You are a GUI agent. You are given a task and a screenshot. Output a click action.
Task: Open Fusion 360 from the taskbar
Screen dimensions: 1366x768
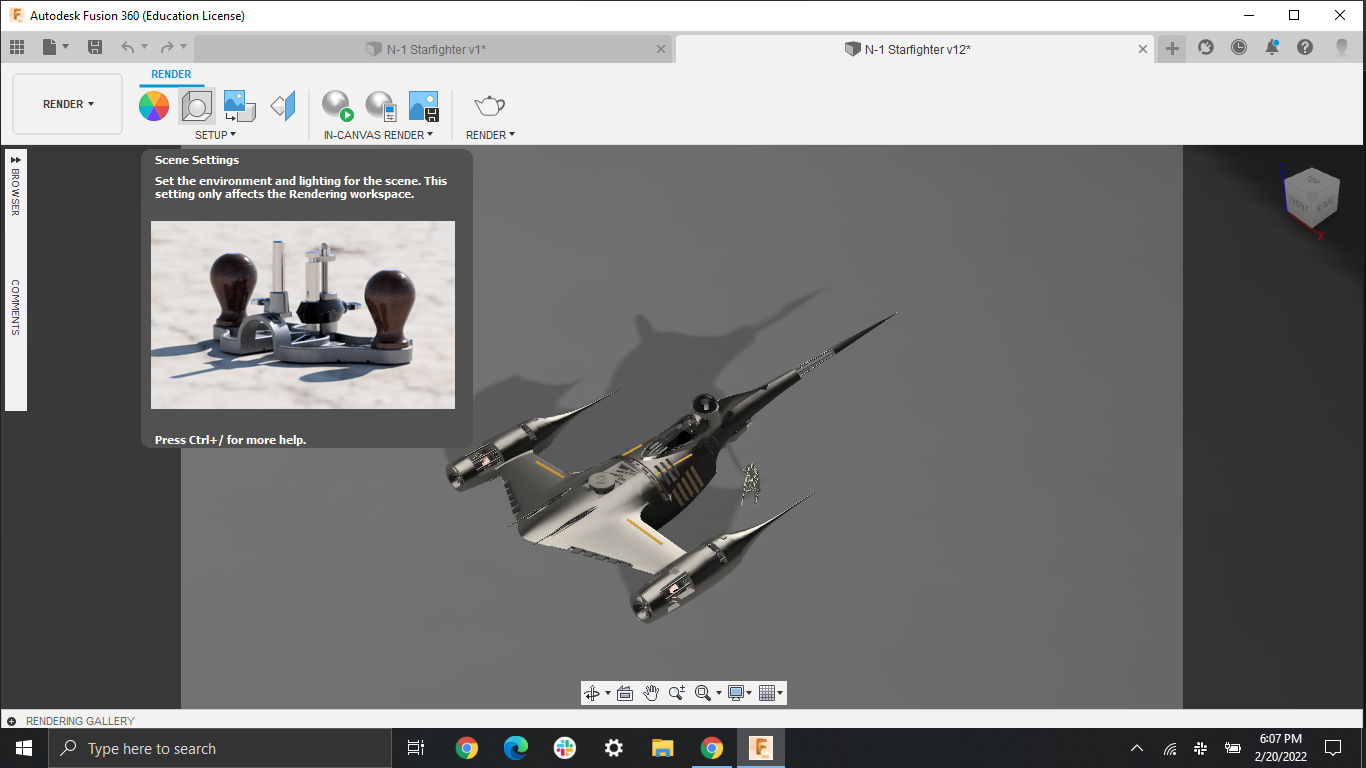(x=760, y=747)
